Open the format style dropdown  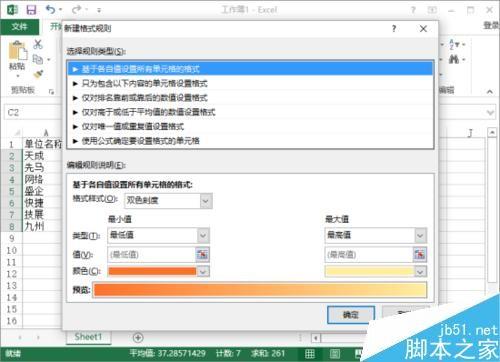(206, 201)
